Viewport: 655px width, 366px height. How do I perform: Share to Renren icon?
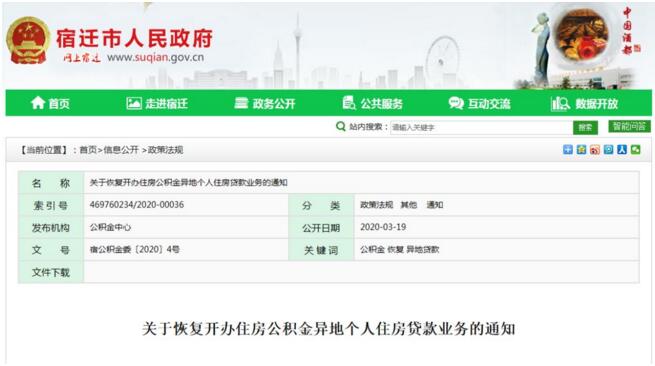(x=622, y=150)
